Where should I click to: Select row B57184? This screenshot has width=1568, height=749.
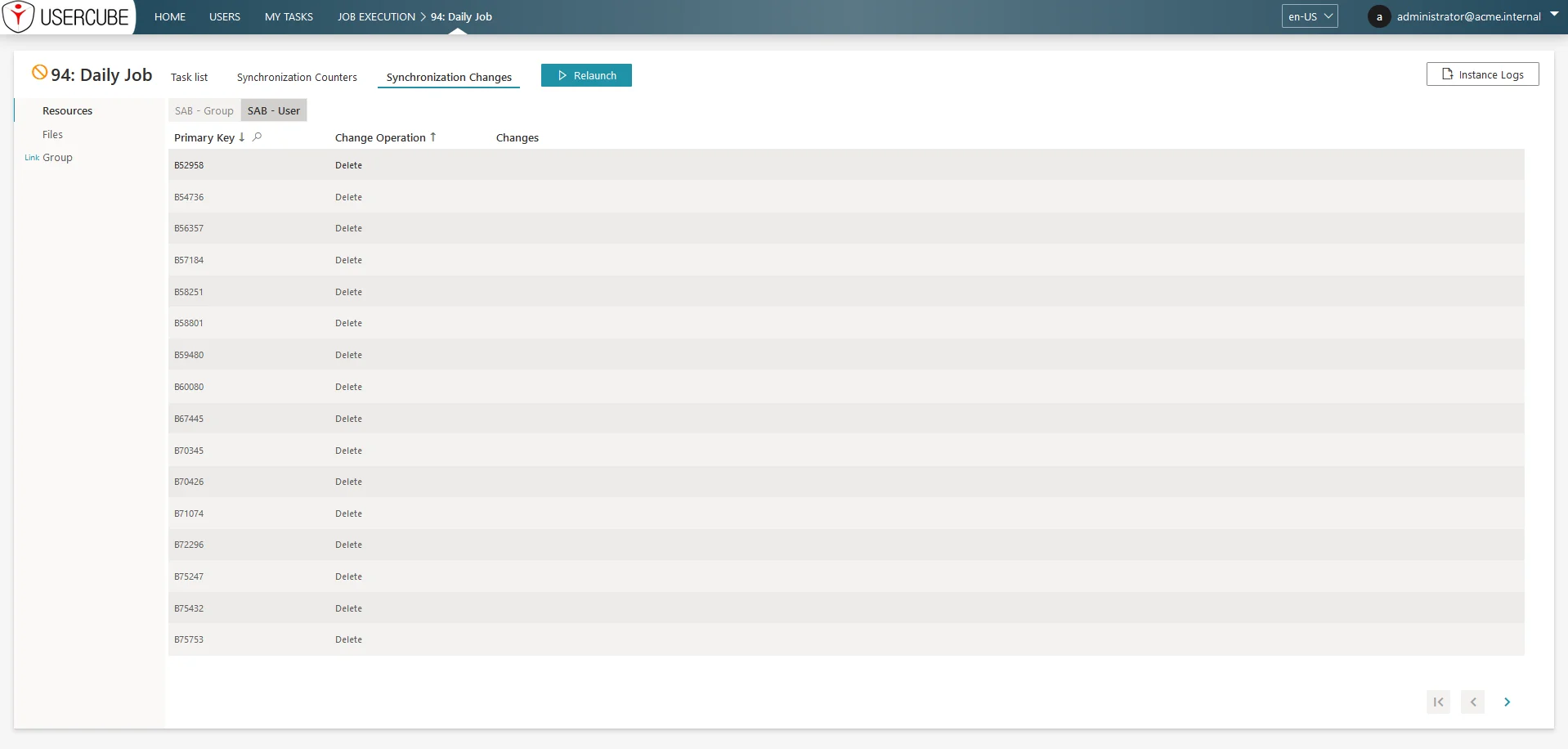[846, 260]
